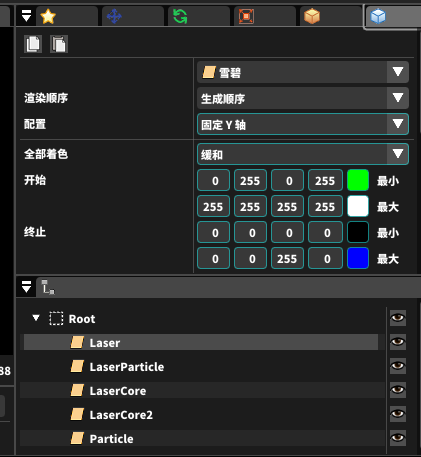Click end max blue value 255 field
421x457 pixels.
tap(287, 258)
